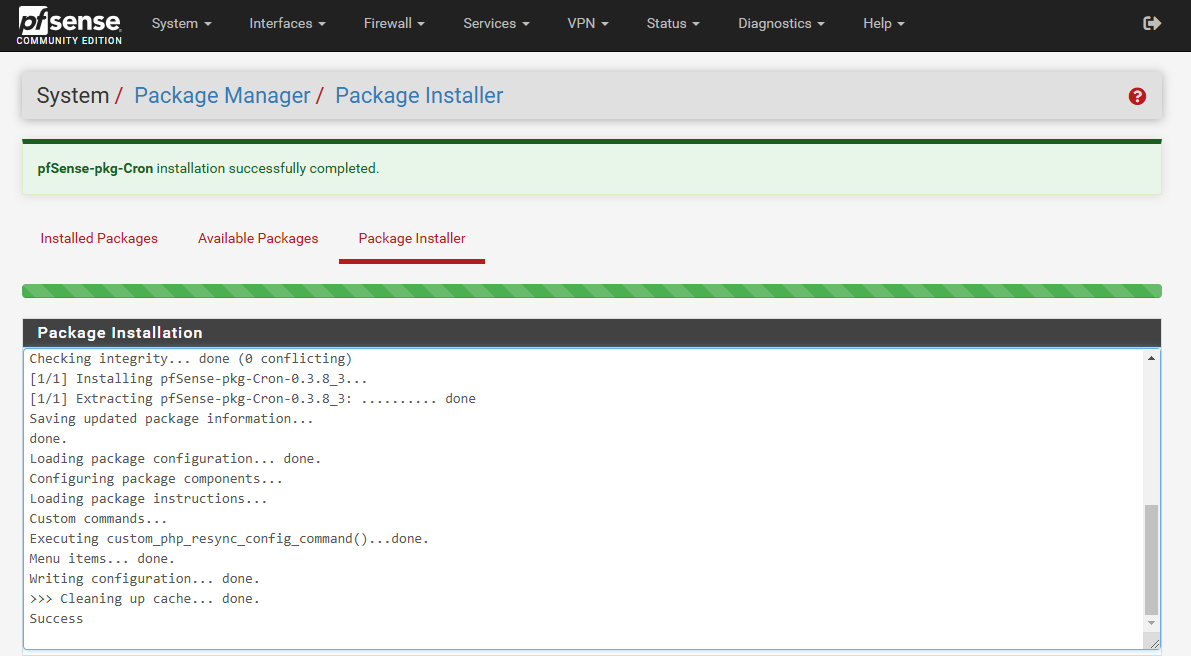Open the Diagnostics dropdown menu
Viewport: 1191px width, 656px height.
[x=782, y=24]
